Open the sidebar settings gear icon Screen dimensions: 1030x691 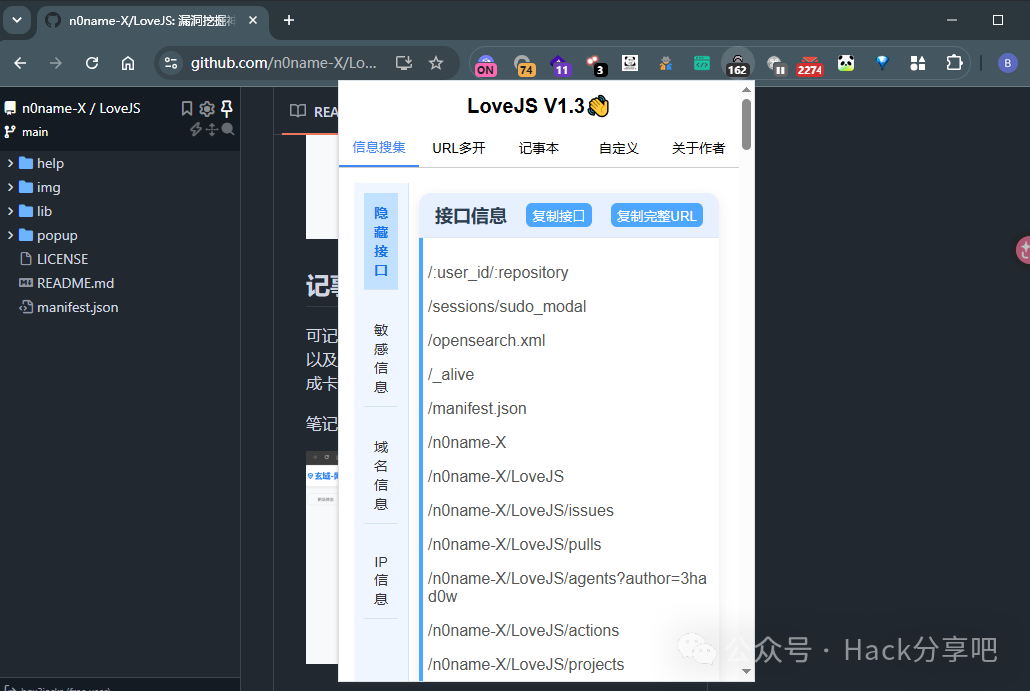(x=207, y=108)
